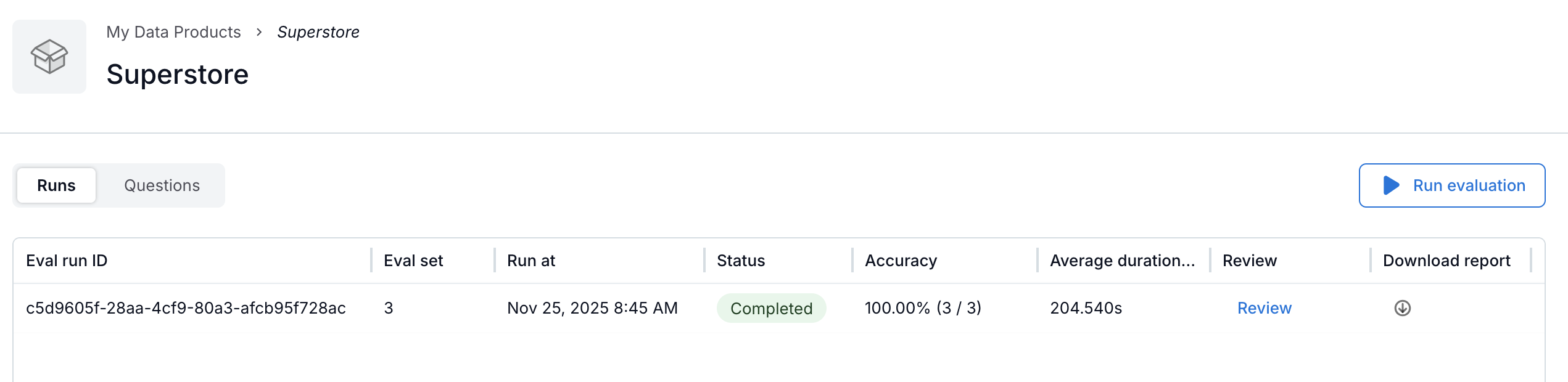Click the play icon in Run evaluation
The width and height of the screenshot is (1568, 382).
1391,185
